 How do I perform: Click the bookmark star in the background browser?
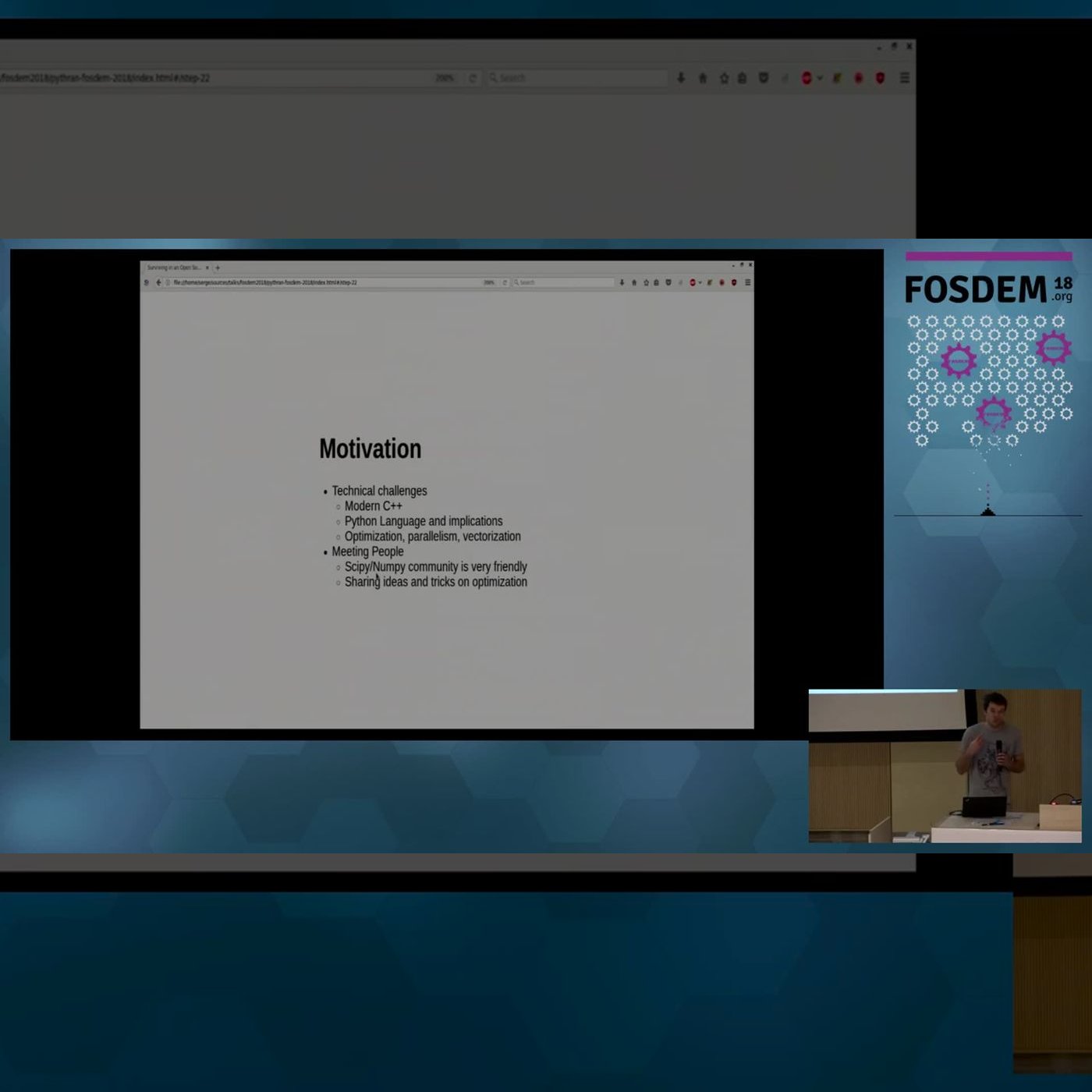pyautogui.click(x=724, y=78)
